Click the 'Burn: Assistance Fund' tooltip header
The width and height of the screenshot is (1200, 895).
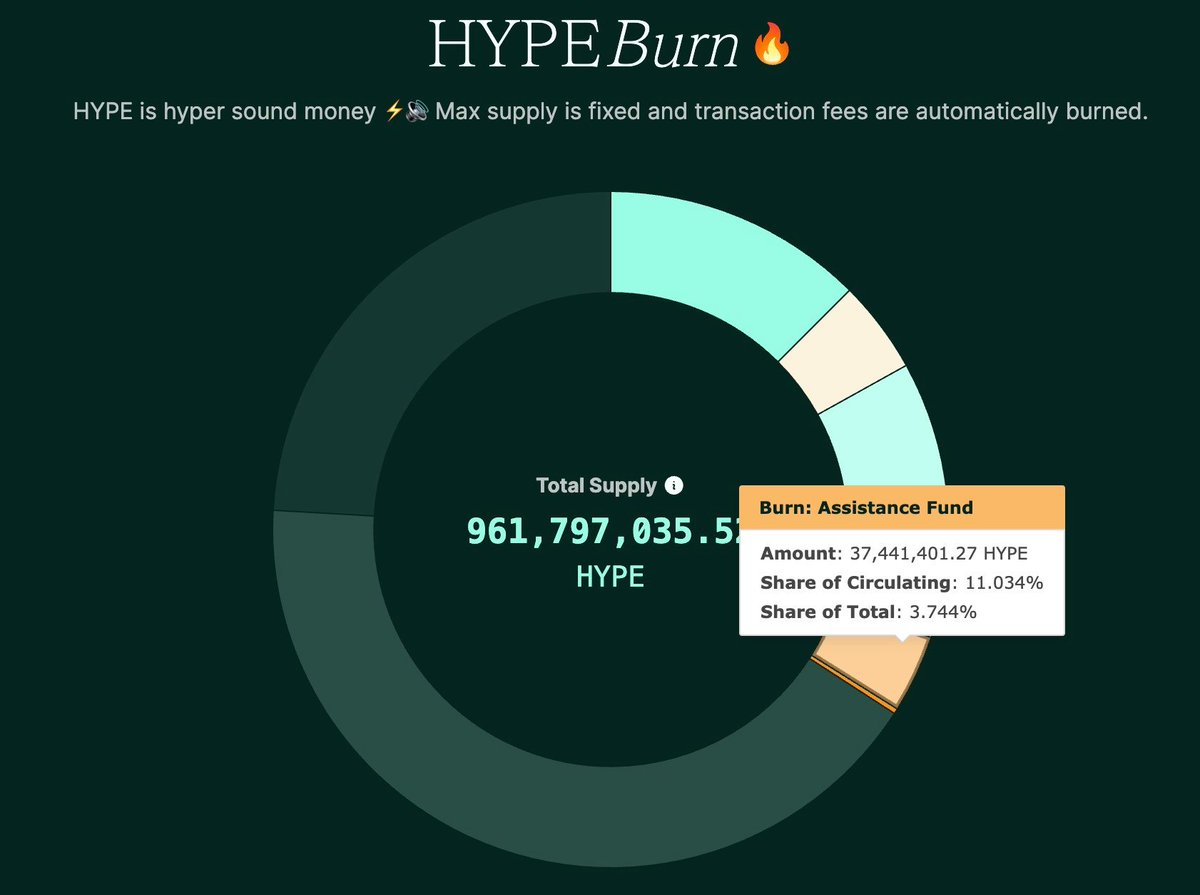click(902, 508)
